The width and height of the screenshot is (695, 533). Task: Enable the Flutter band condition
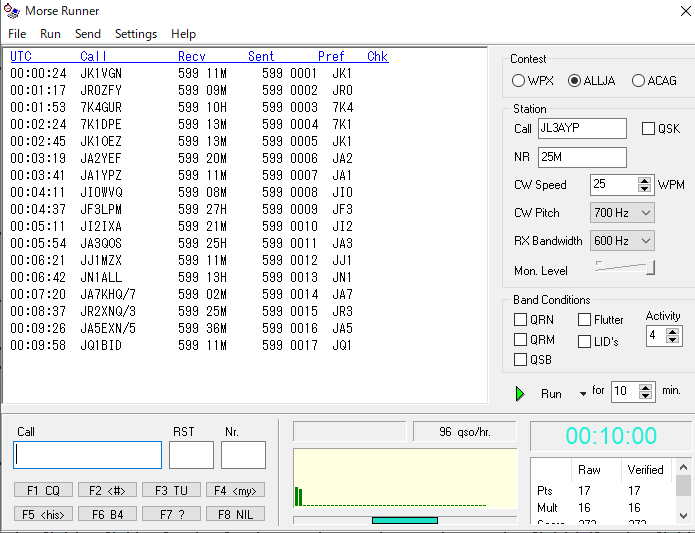(584, 319)
